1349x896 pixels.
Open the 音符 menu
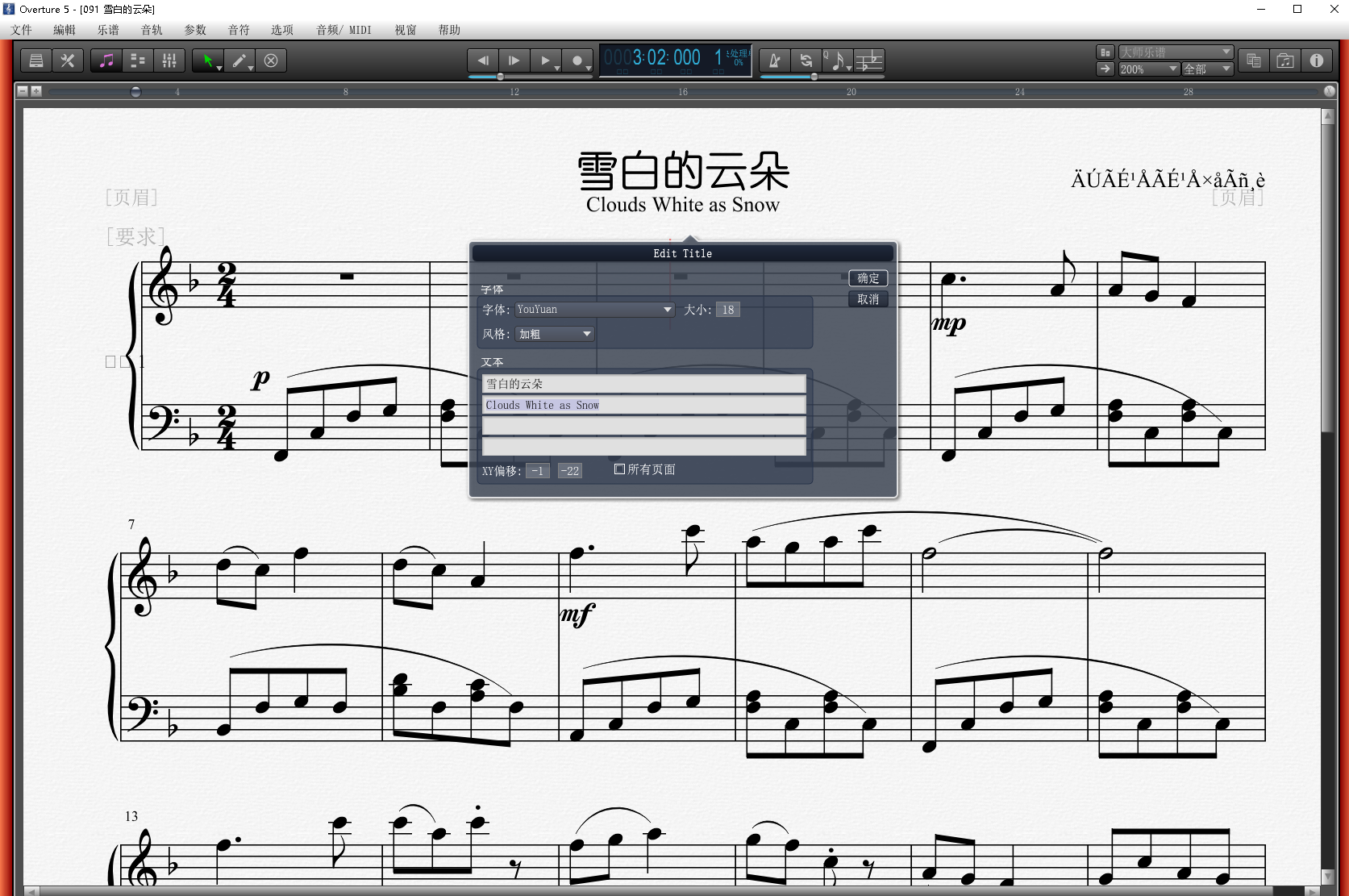pos(239,30)
